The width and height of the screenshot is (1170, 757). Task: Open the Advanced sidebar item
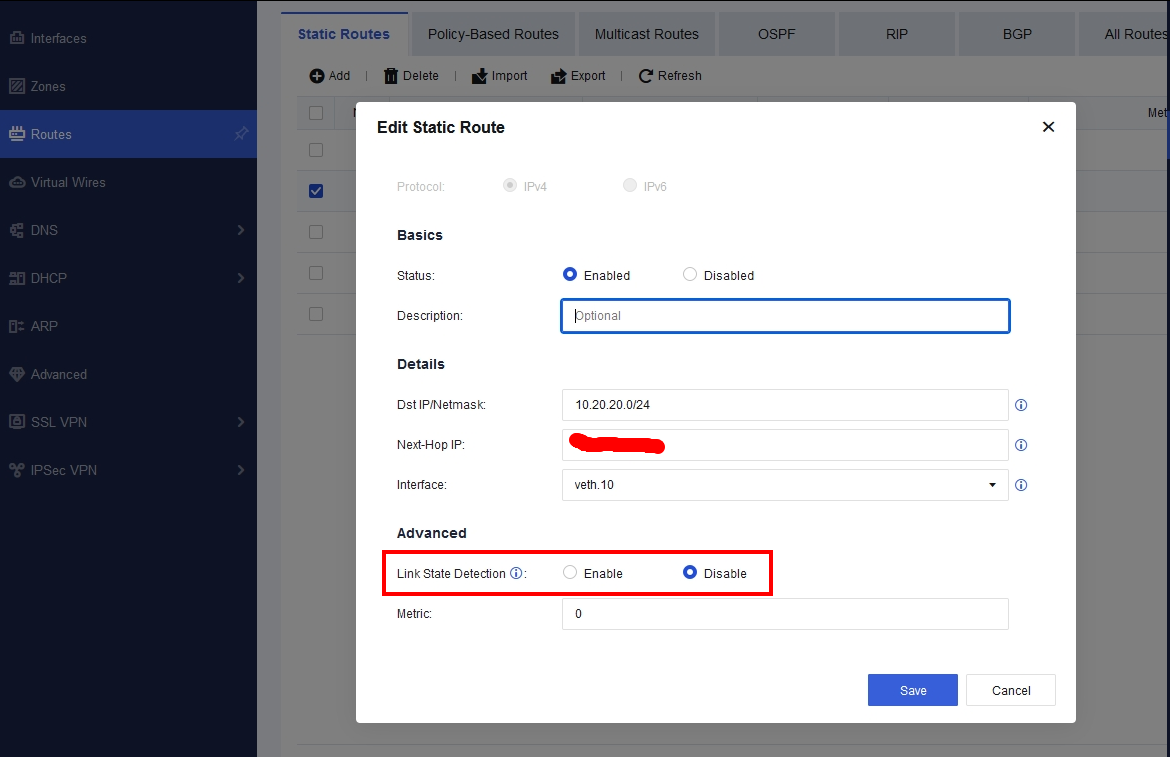pos(128,374)
